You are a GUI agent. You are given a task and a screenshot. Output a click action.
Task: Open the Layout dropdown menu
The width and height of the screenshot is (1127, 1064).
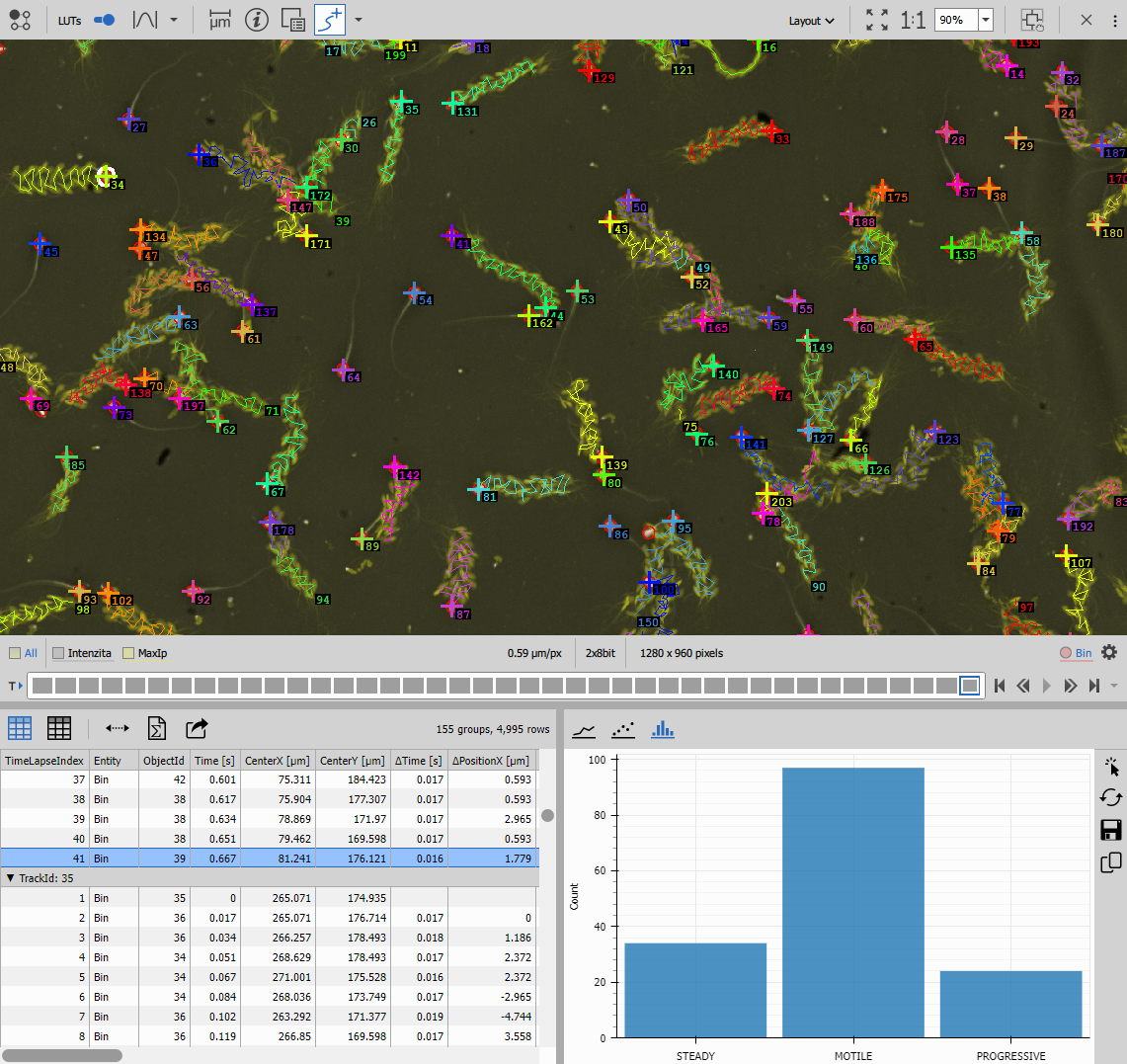pos(812,20)
